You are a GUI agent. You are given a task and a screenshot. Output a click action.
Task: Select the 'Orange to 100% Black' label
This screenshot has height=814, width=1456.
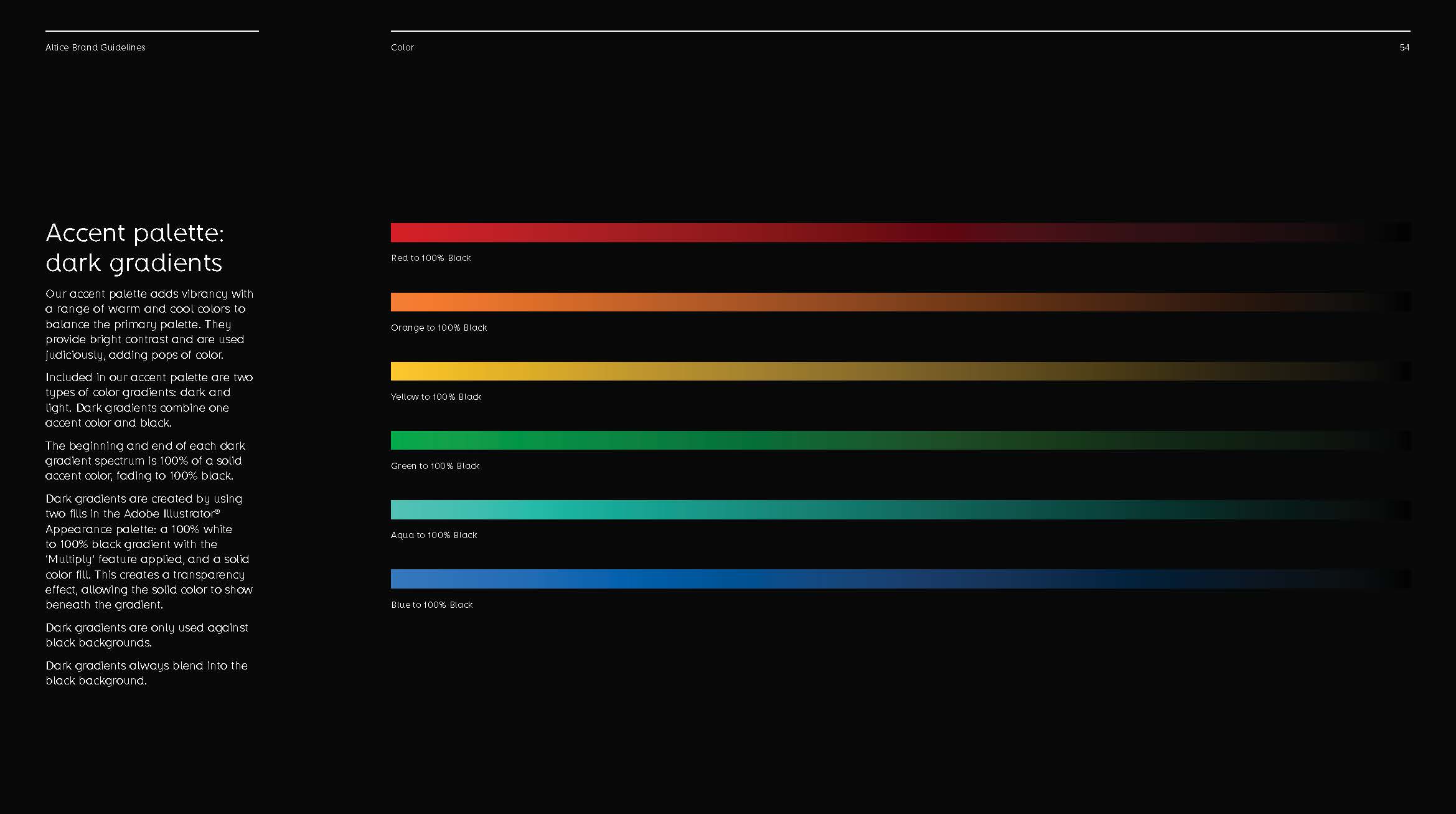pyautogui.click(x=439, y=328)
